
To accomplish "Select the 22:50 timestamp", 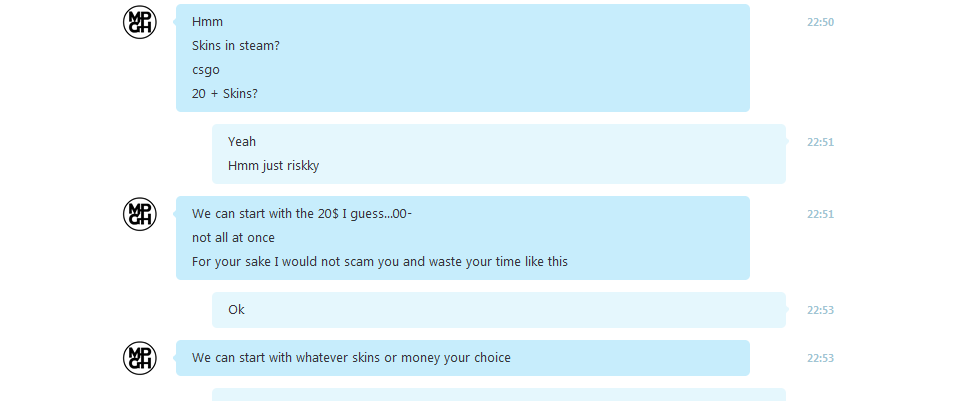I will pos(820,23).
